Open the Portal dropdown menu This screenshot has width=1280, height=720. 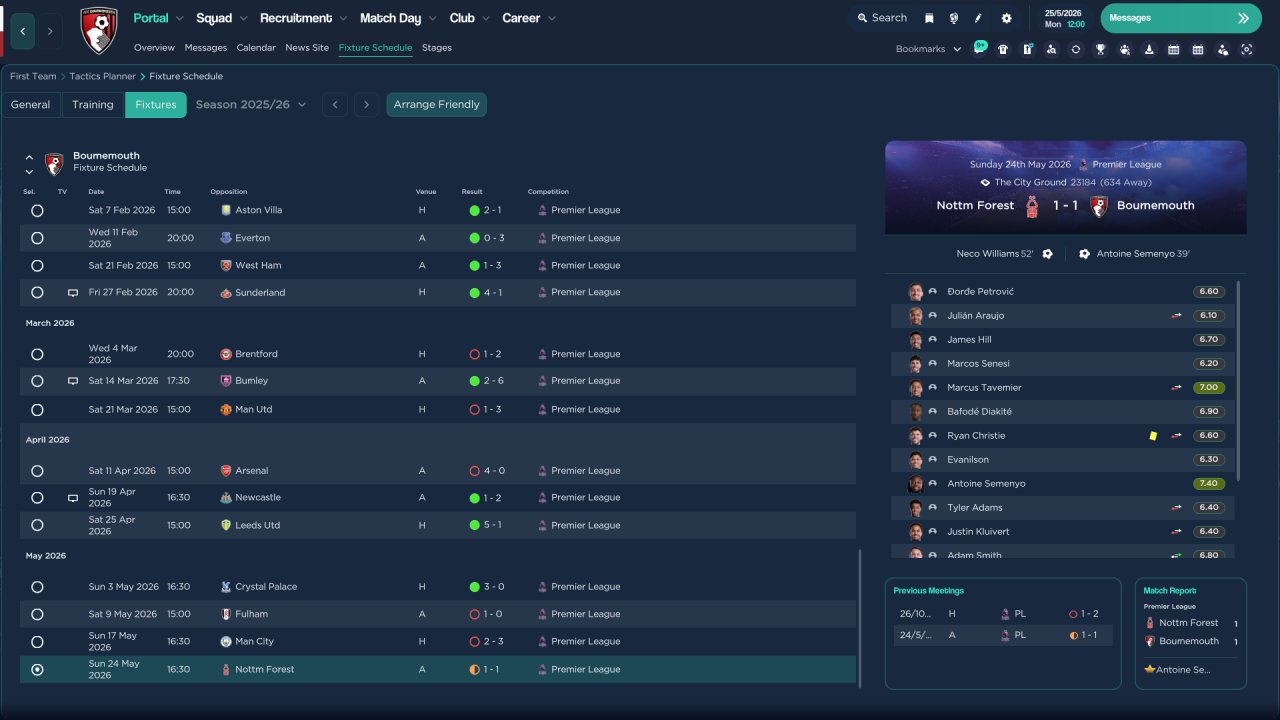pyautogui.click(x=159, y=18)
